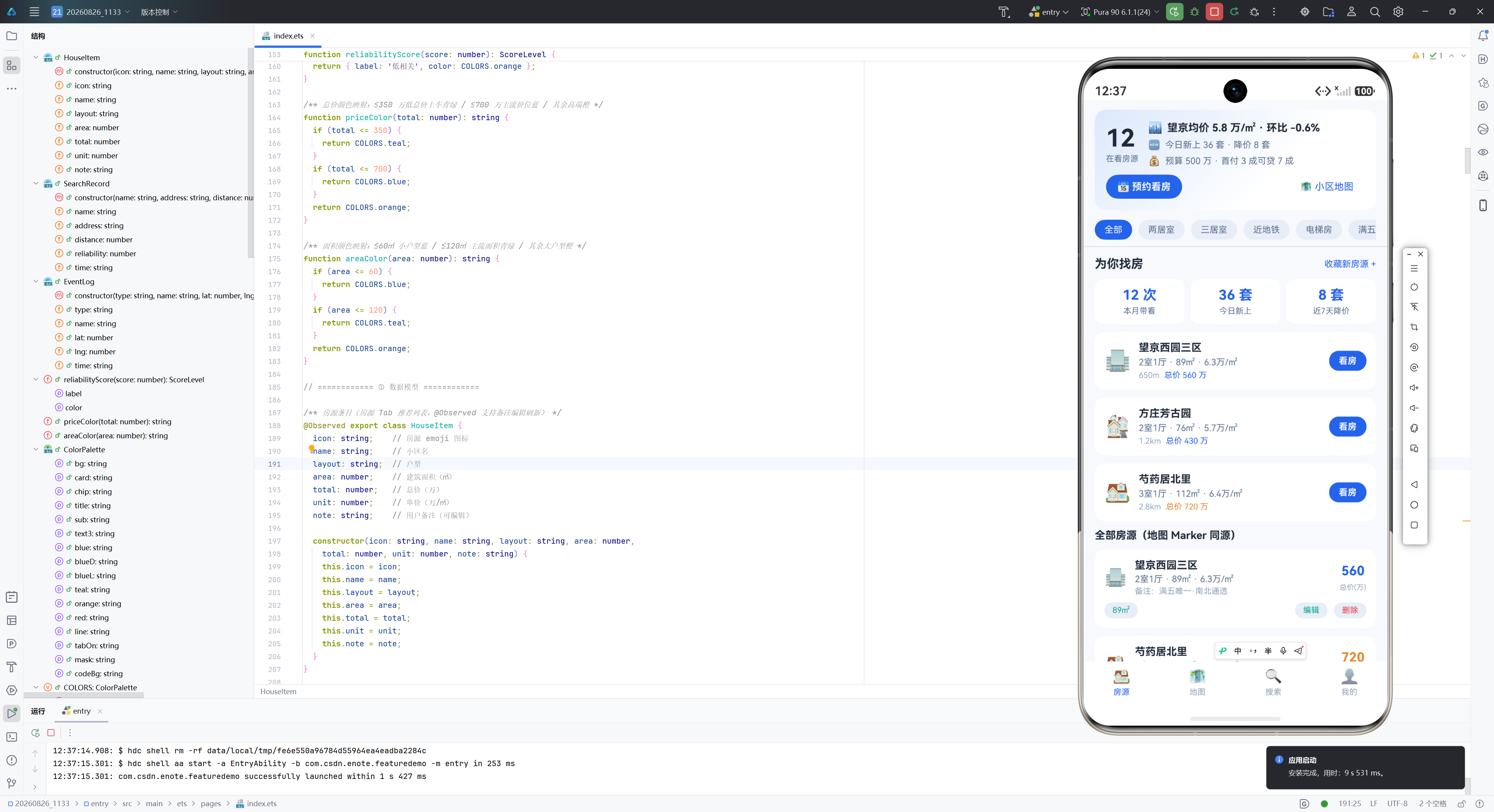Stop process in the Run panel toolbar

(51, 733)
